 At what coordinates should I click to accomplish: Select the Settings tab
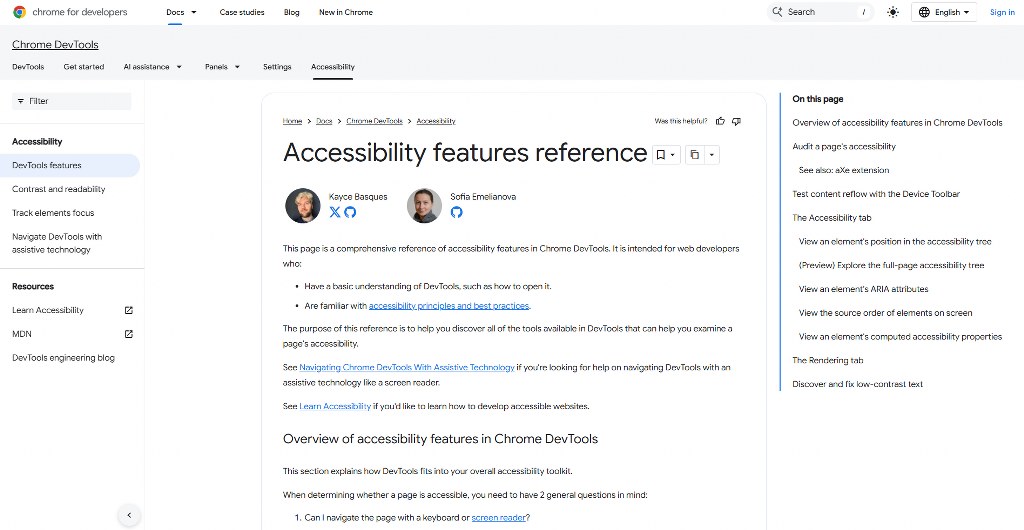[x=277, y=67]
